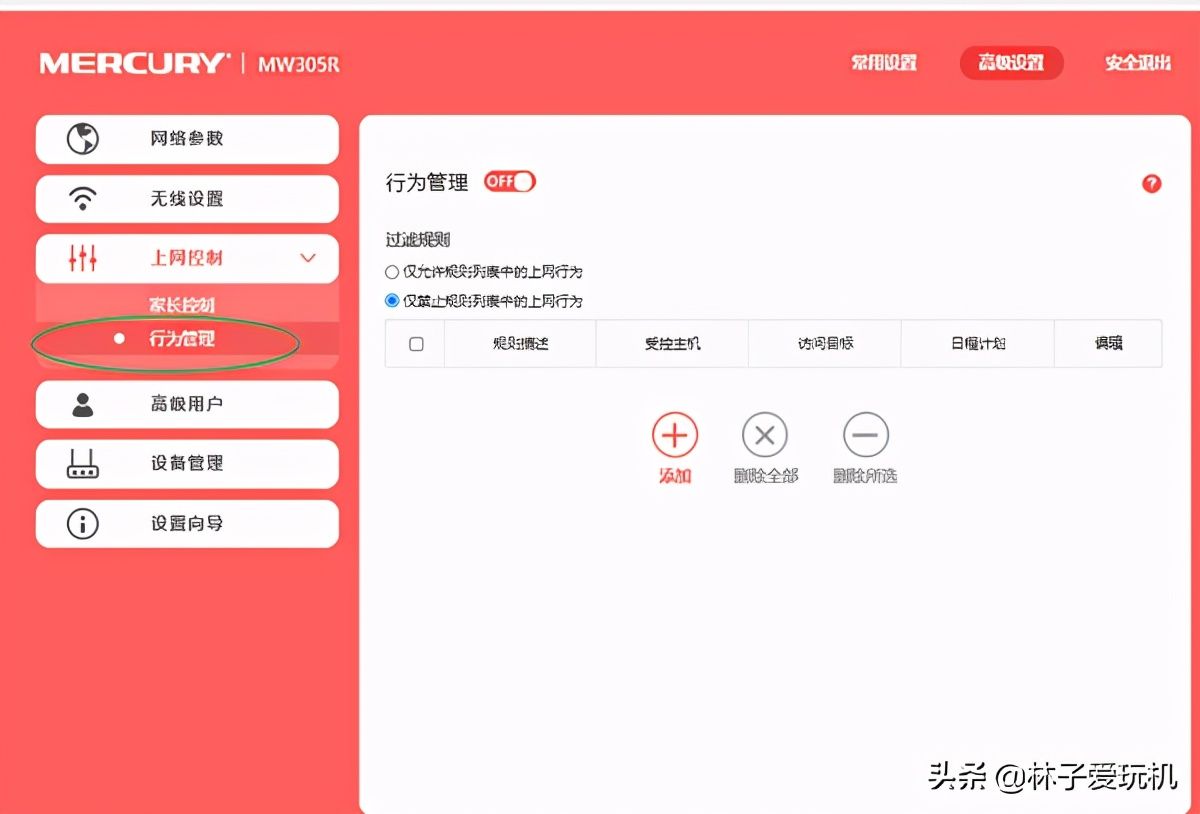Viewport: 1200px width, 814px height.
Task: Switch to the 高级设置 top tab
Action: pyautogui.click(x=1011, y=63)
